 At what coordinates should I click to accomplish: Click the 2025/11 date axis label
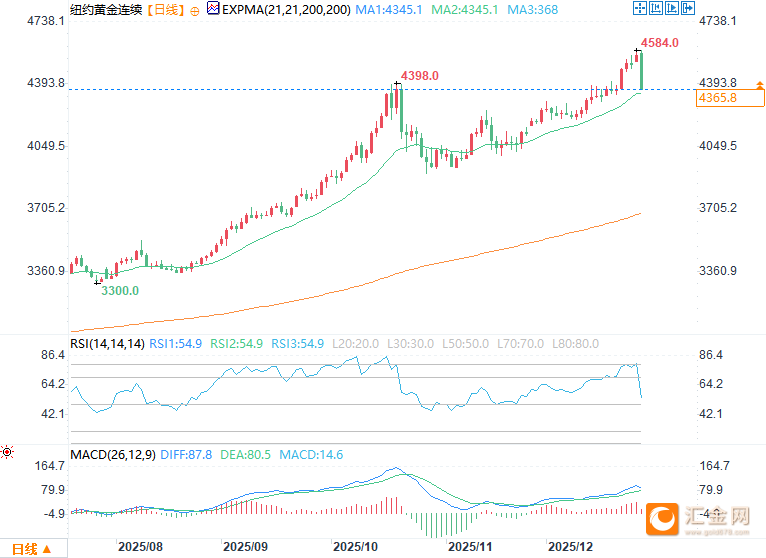coord(469,546)
